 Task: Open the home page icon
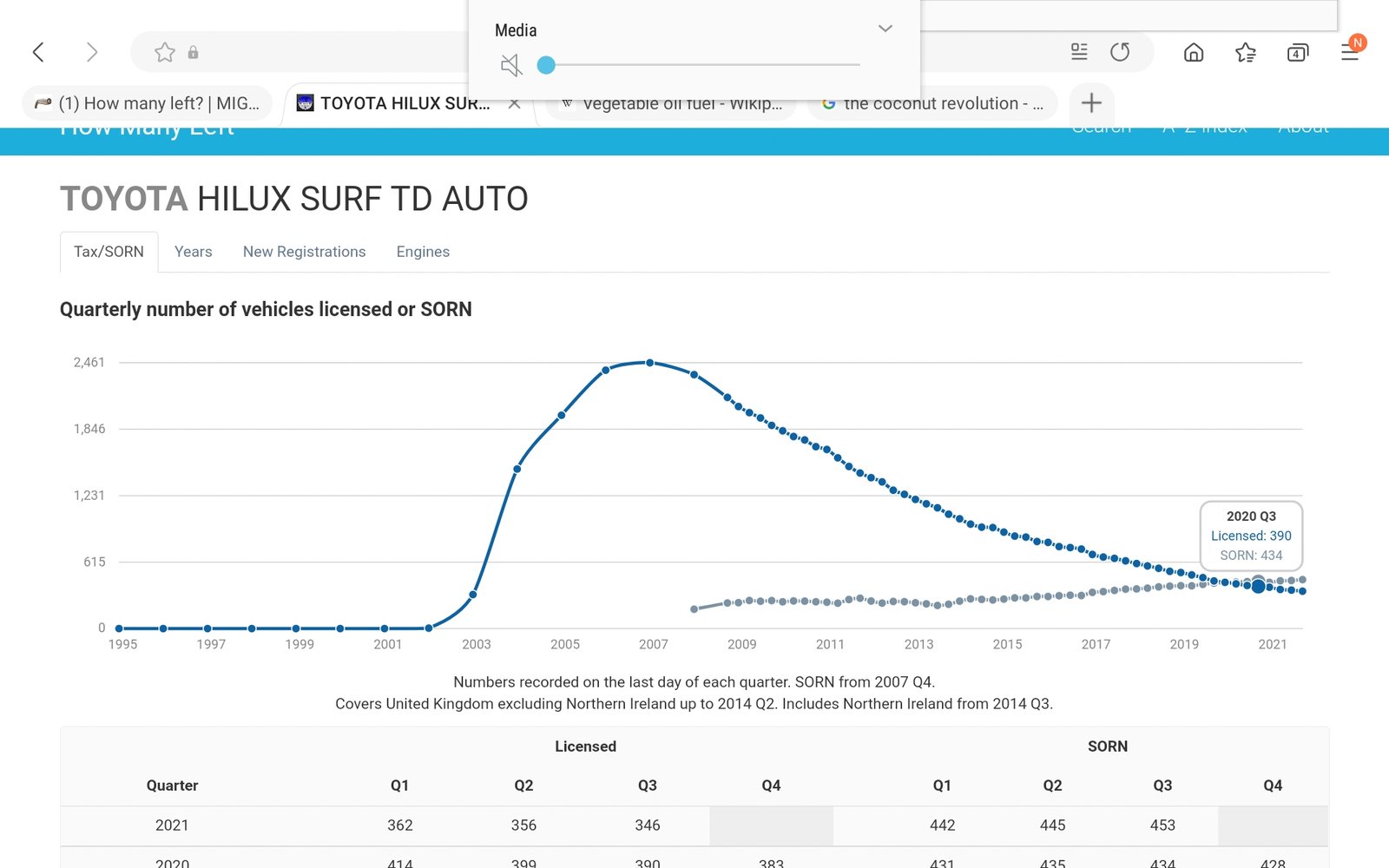coord(1194,53)
